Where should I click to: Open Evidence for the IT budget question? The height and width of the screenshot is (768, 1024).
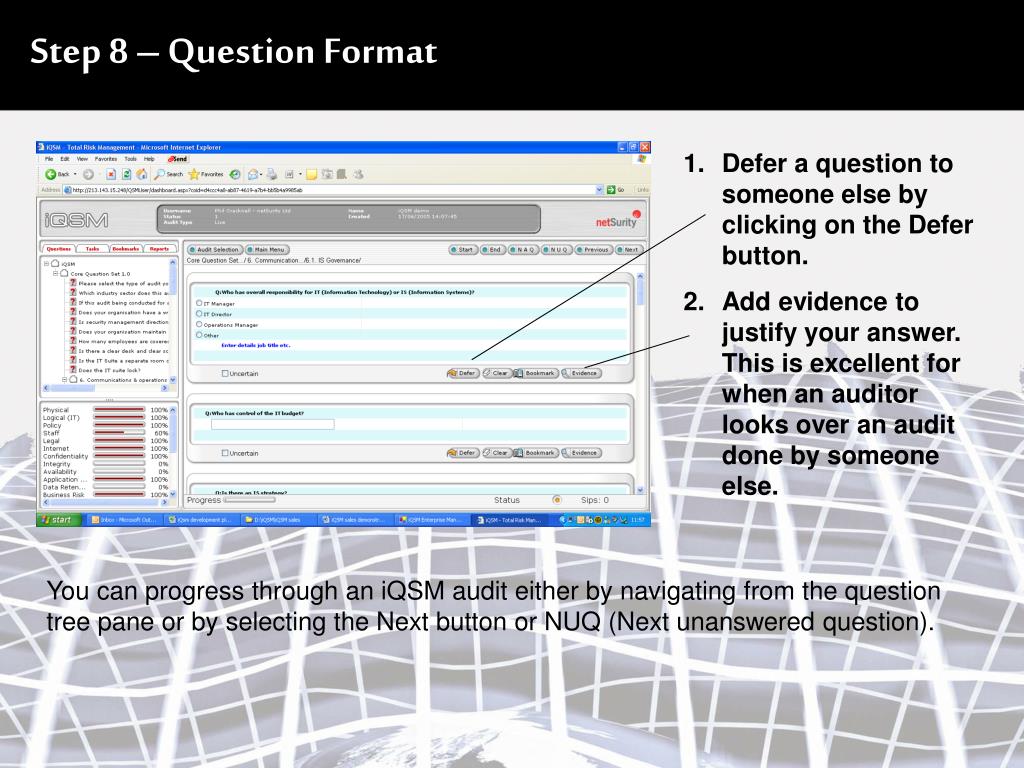581,453
